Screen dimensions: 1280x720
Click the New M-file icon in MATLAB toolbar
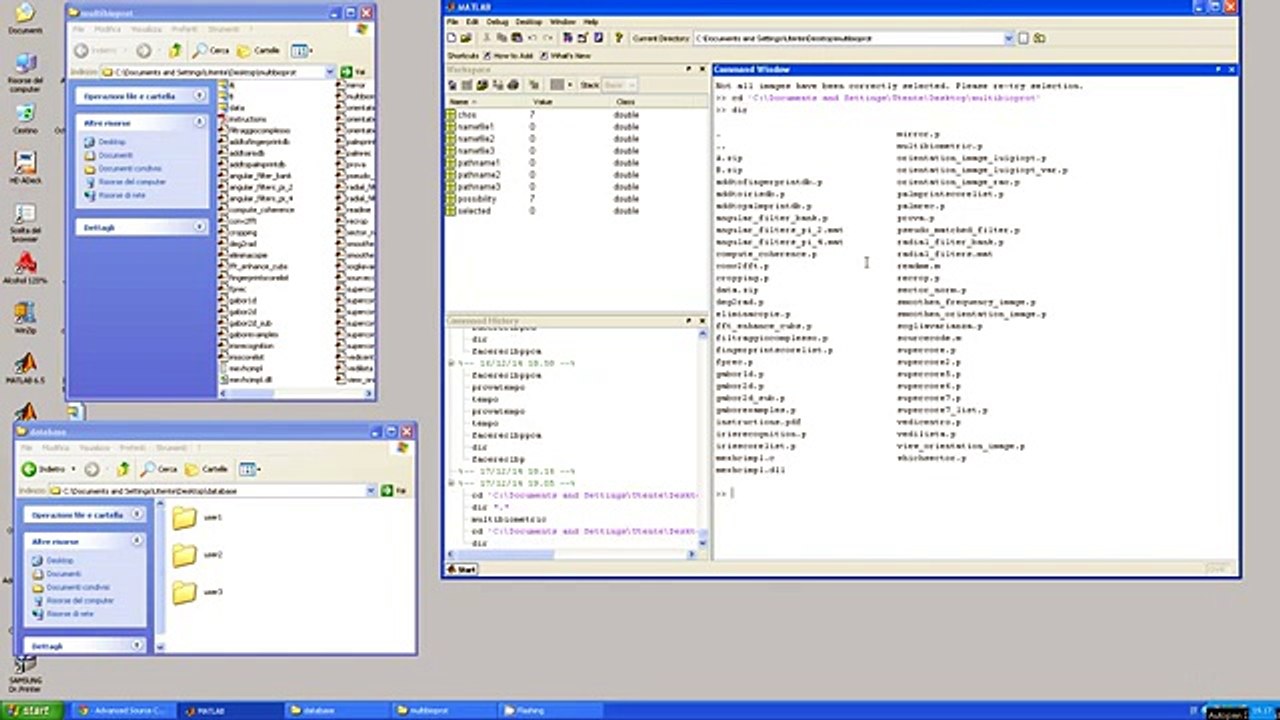click(x=452, y=38)
